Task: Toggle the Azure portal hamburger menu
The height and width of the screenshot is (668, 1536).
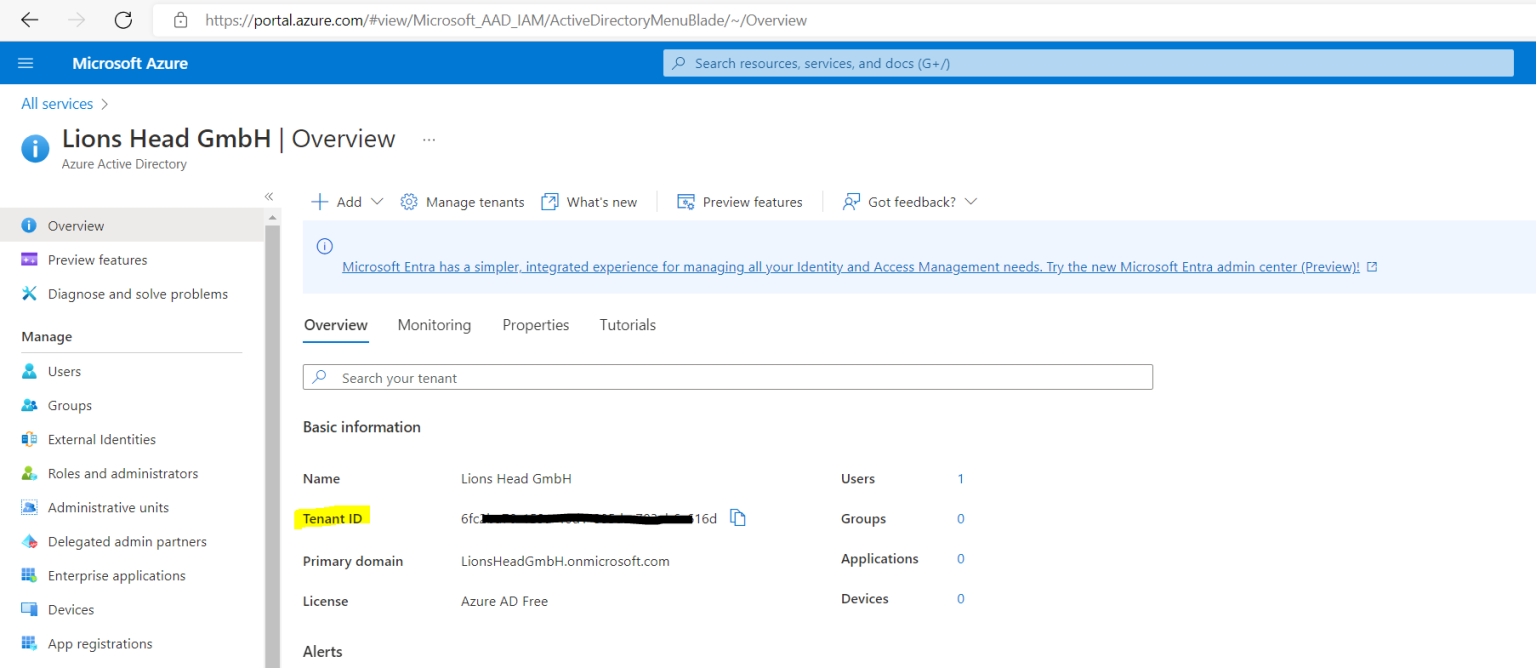Action: click(x=25, y=62)
